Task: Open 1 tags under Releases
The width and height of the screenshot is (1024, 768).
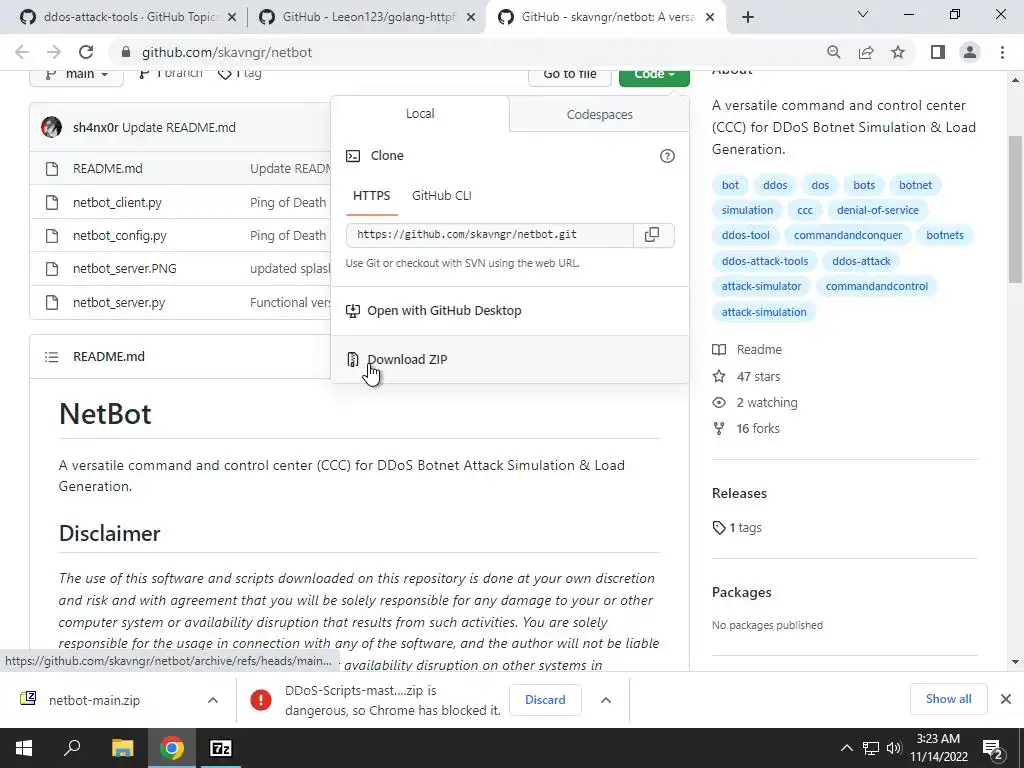Action: [x=737, y=528]
